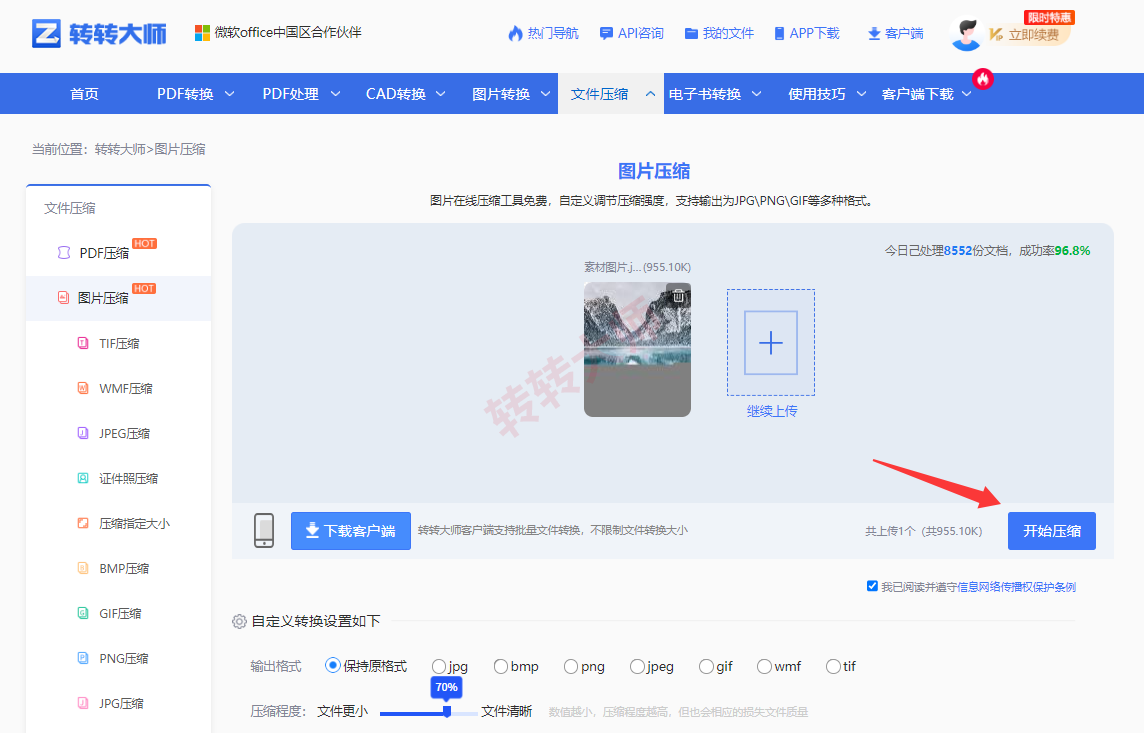Click the chat icon beside API咨询
The height and width of the screenshot is (733, 1144).
tap(606, 34)
